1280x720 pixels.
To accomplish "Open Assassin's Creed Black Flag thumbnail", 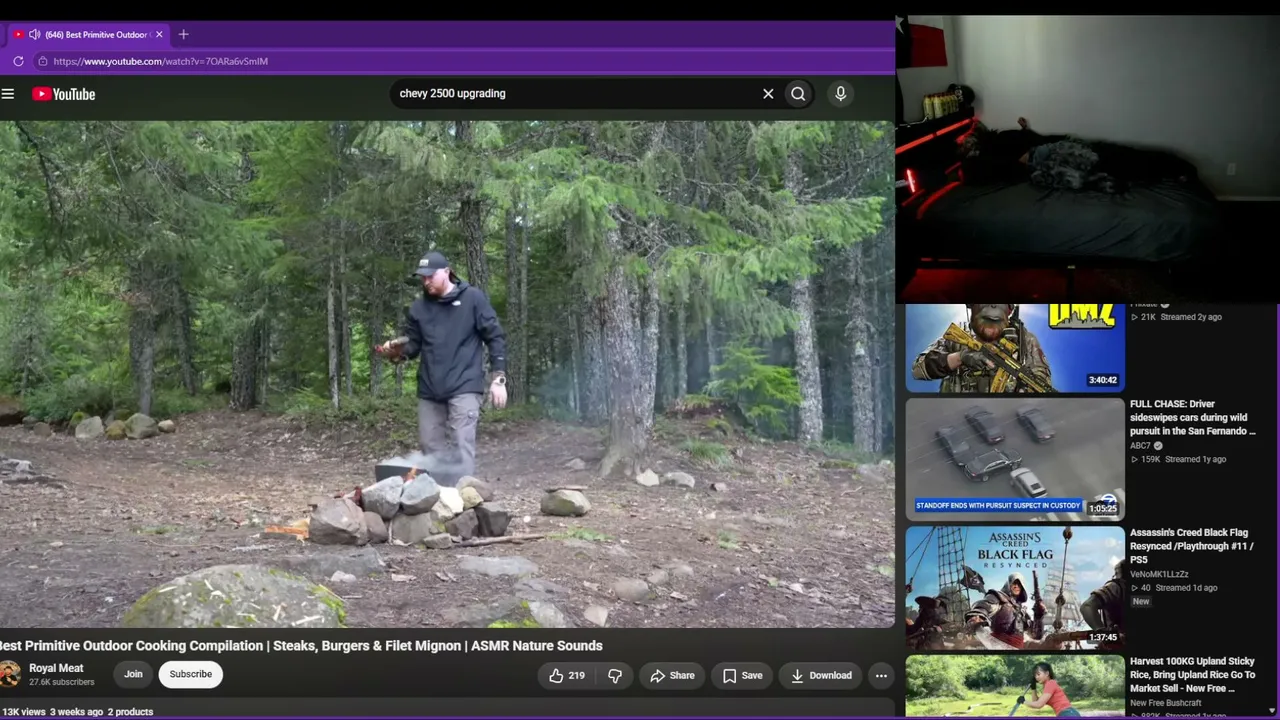I will pos(1015,588).
